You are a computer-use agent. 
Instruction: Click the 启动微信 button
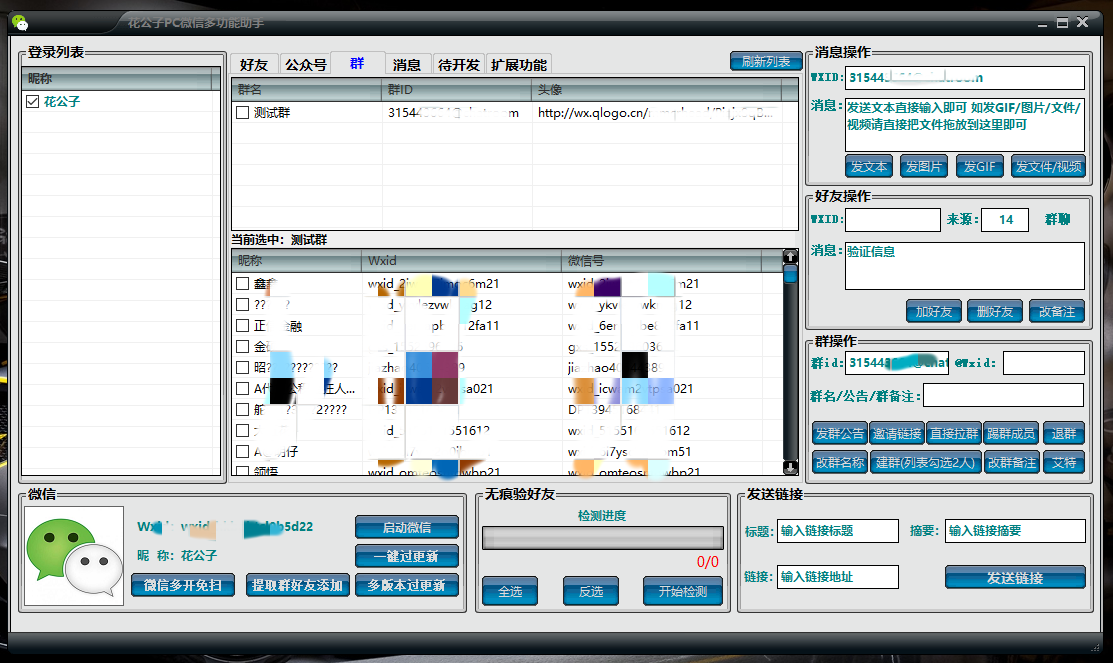pyautogui.click(x=407, y=527)
